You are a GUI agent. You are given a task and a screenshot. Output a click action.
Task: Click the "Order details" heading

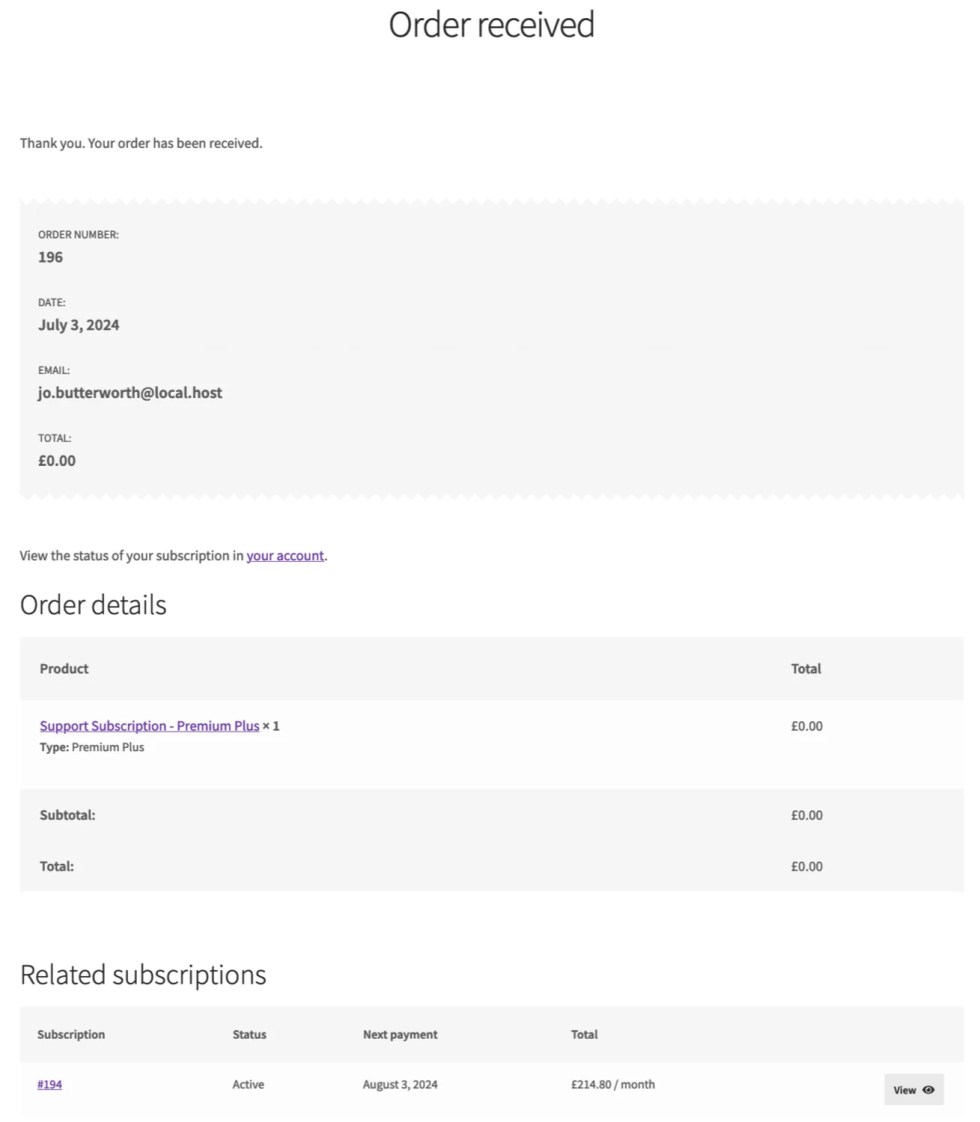pos(93,605)
